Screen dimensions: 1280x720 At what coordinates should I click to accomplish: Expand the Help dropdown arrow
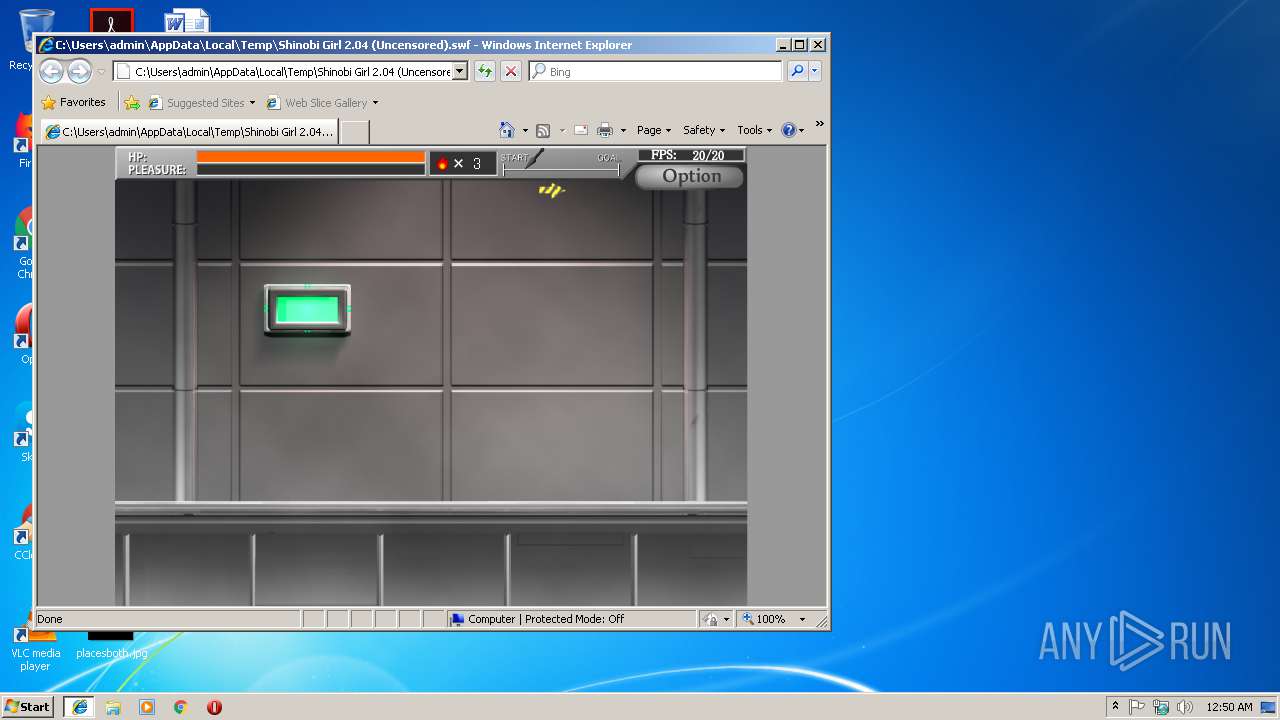[803, 130]
